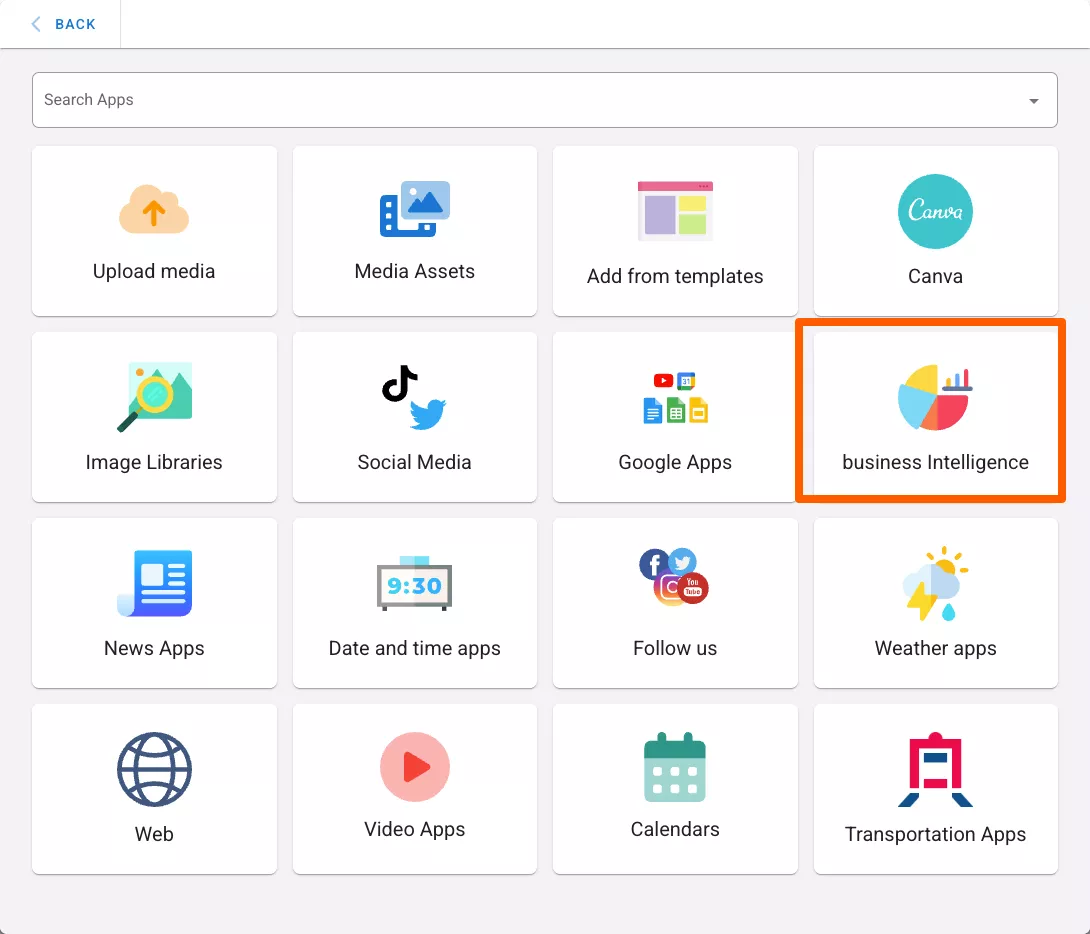
Task: Open the Weather apps icon
Action: (935, 583)
